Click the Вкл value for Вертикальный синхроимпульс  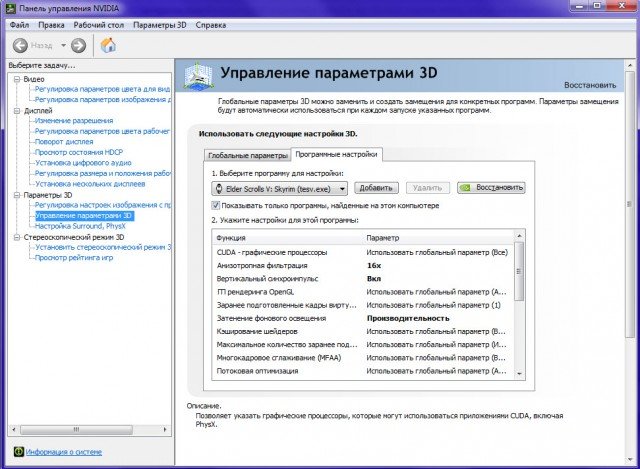374,279
